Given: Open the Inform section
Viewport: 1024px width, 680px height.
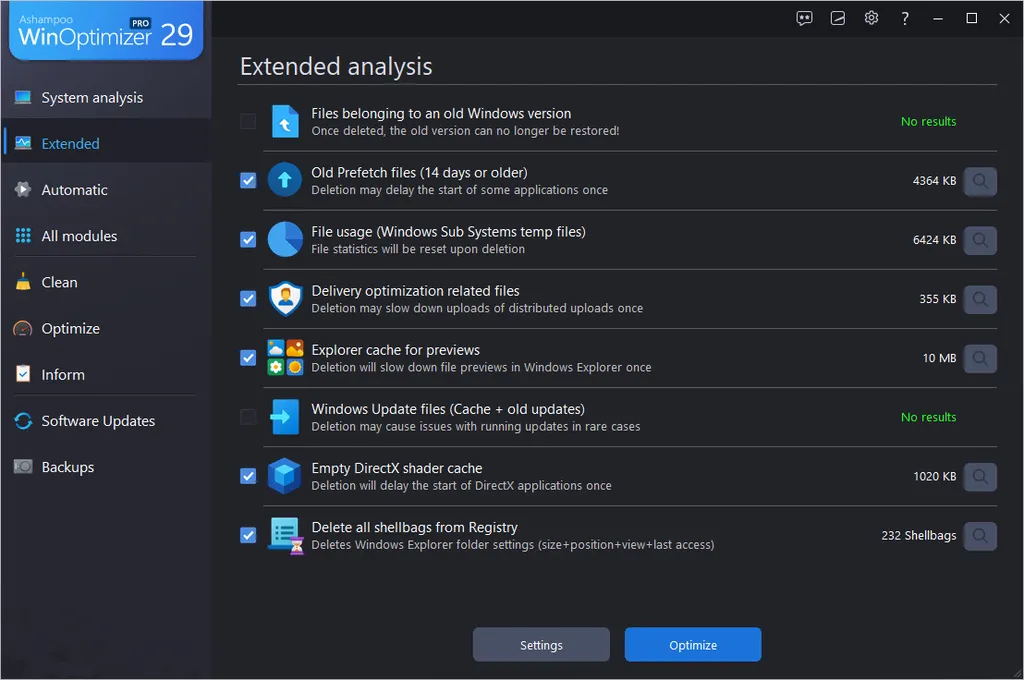Looking at the screenshot, I should (106, 374).
